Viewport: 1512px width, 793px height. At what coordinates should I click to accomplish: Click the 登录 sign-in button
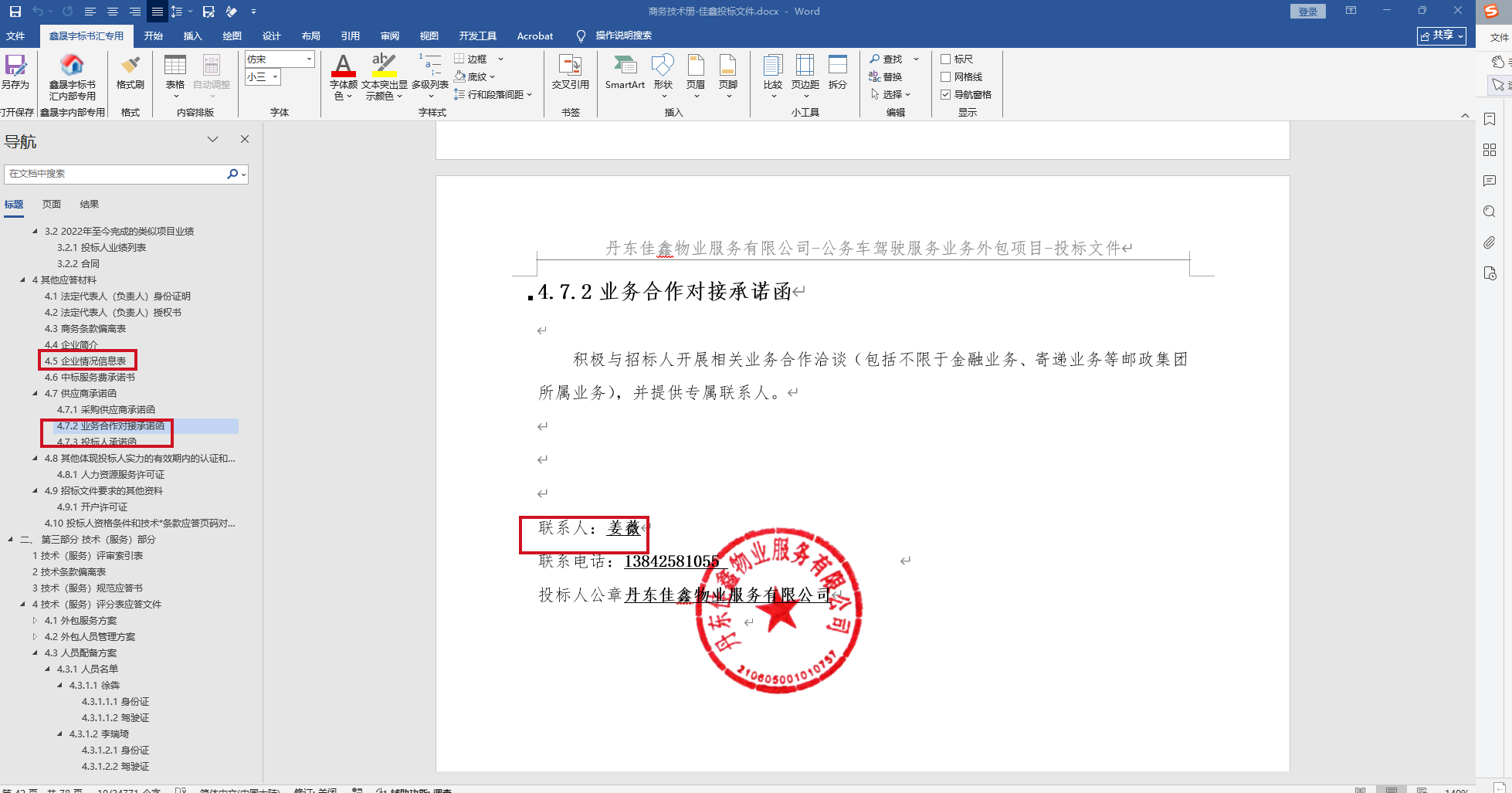tap(1308, 12)
